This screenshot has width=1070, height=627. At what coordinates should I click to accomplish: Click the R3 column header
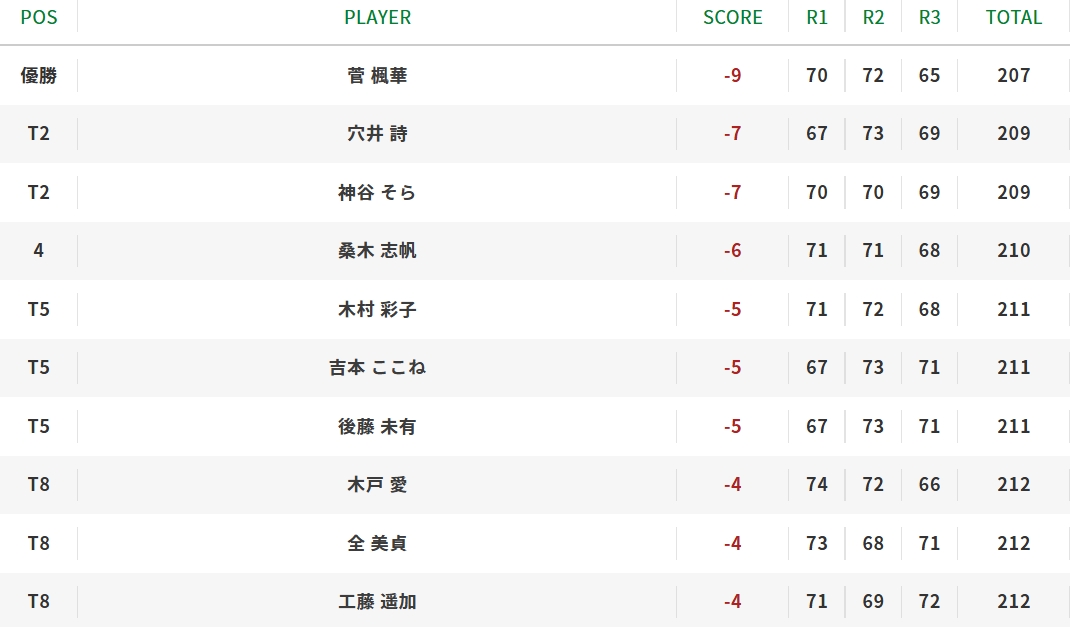point(929,17)
